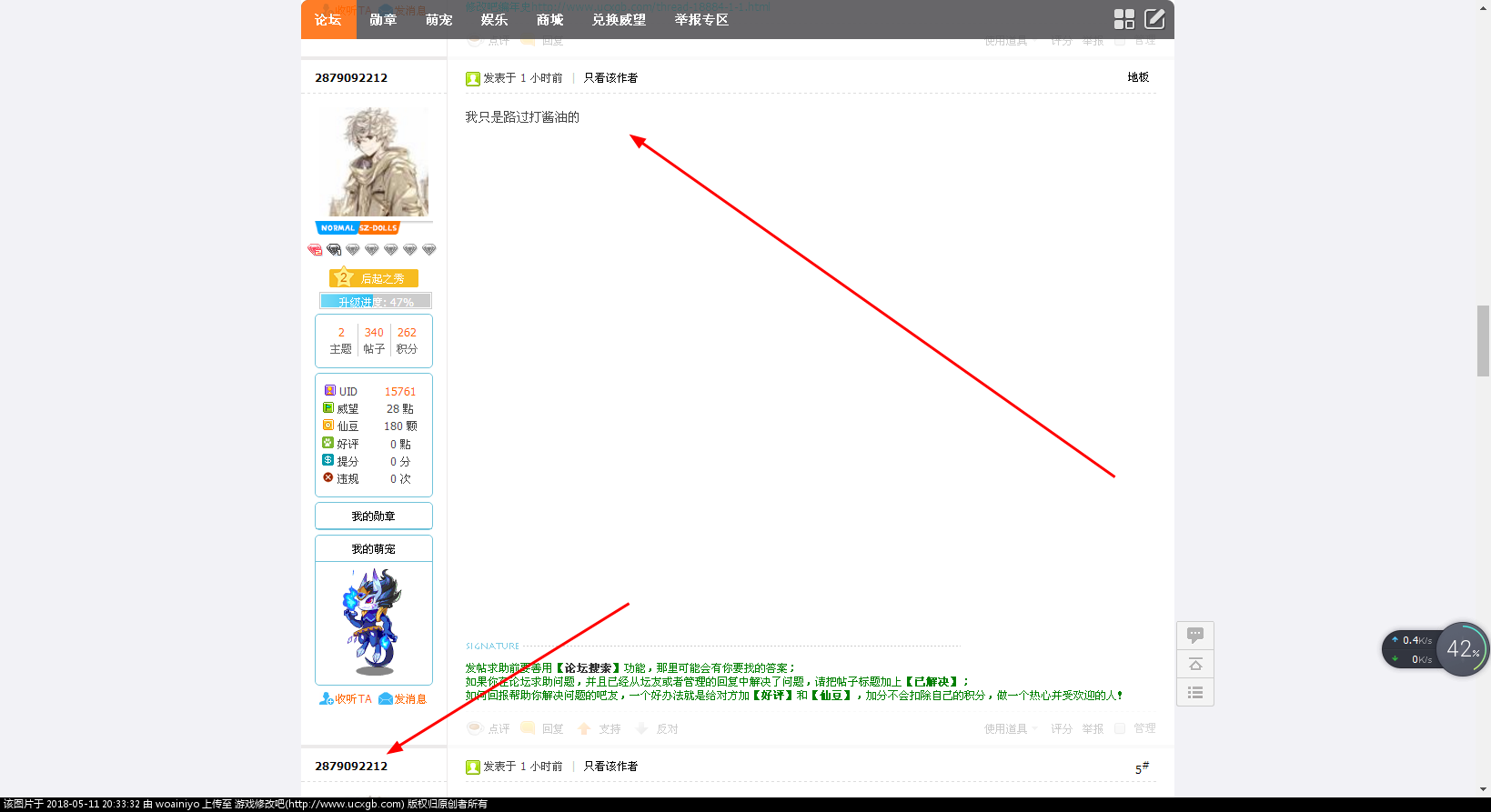
Task: Click 举报 under the signature
Action: pyautogui.click(x=1093, y=729)
